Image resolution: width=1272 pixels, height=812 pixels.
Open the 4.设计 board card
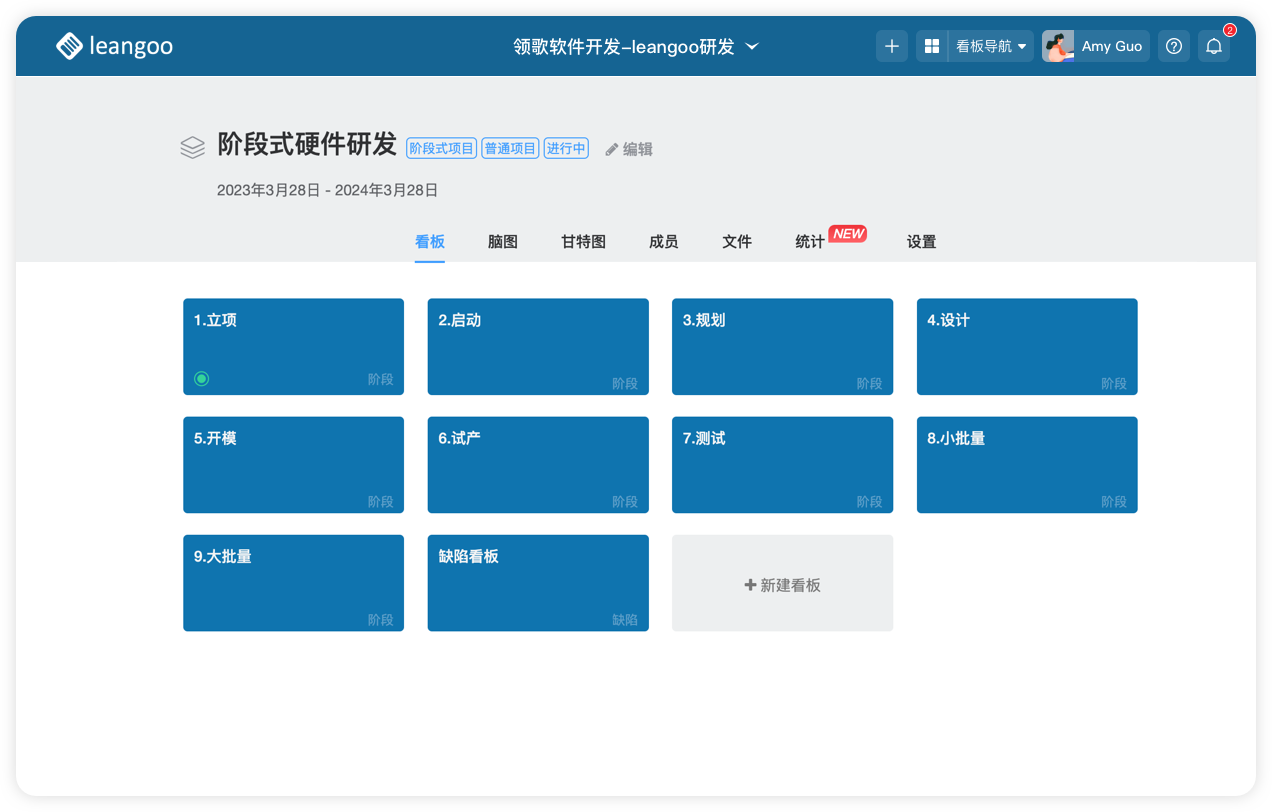[x=1027, y=346]
